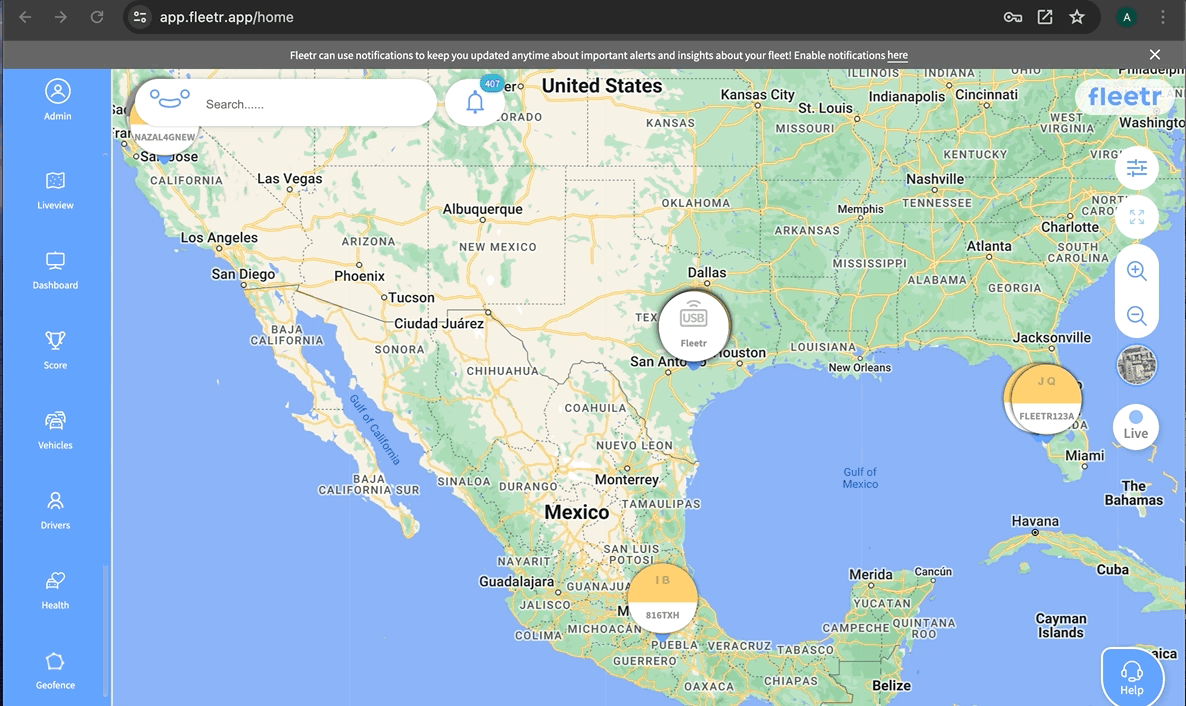Click the Fleetr smiley logo in search bar
Screen dimensions: 1186x706
click(169, 100)
